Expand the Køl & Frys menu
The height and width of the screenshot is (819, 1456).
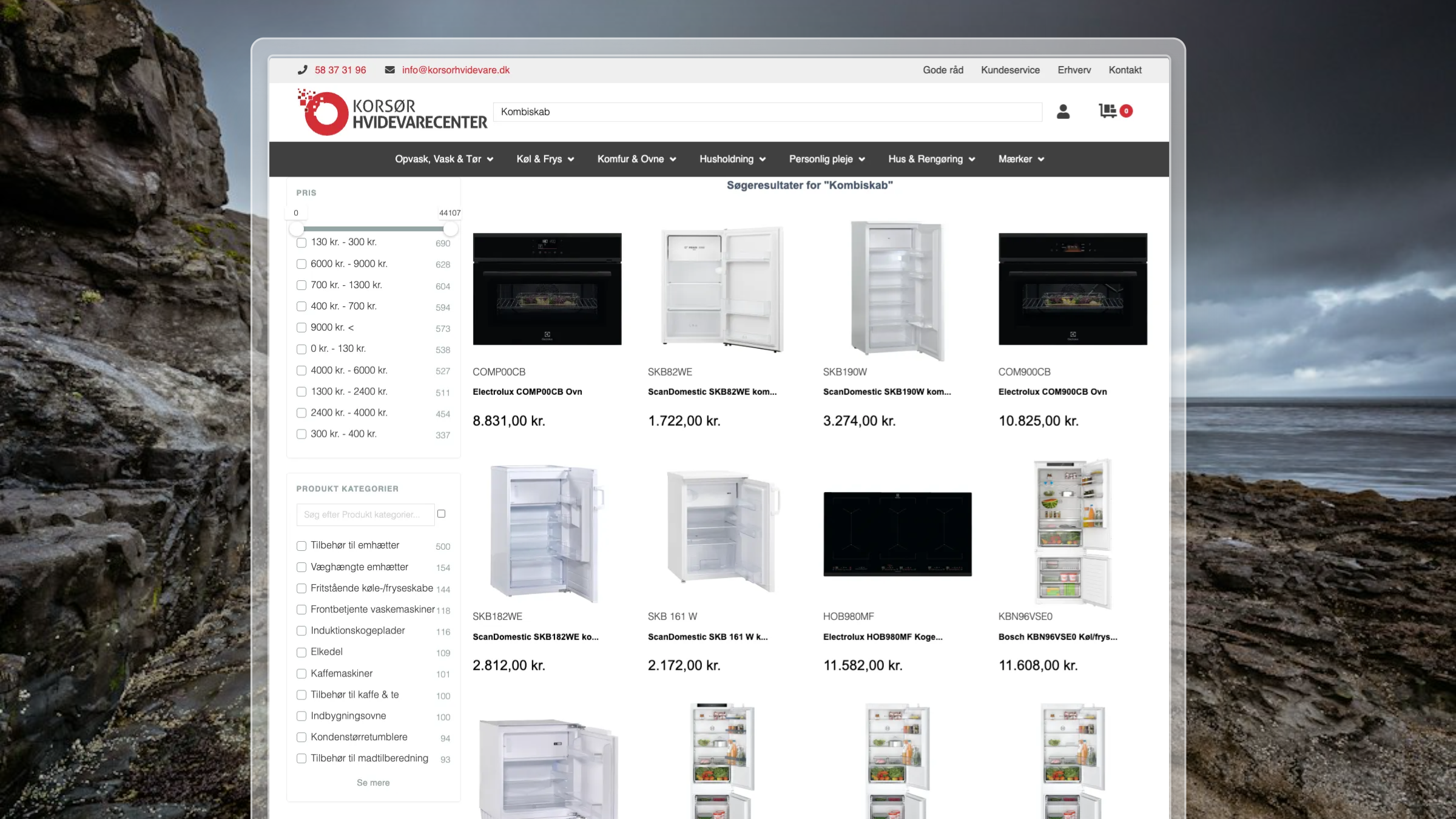tap(545, 159)
